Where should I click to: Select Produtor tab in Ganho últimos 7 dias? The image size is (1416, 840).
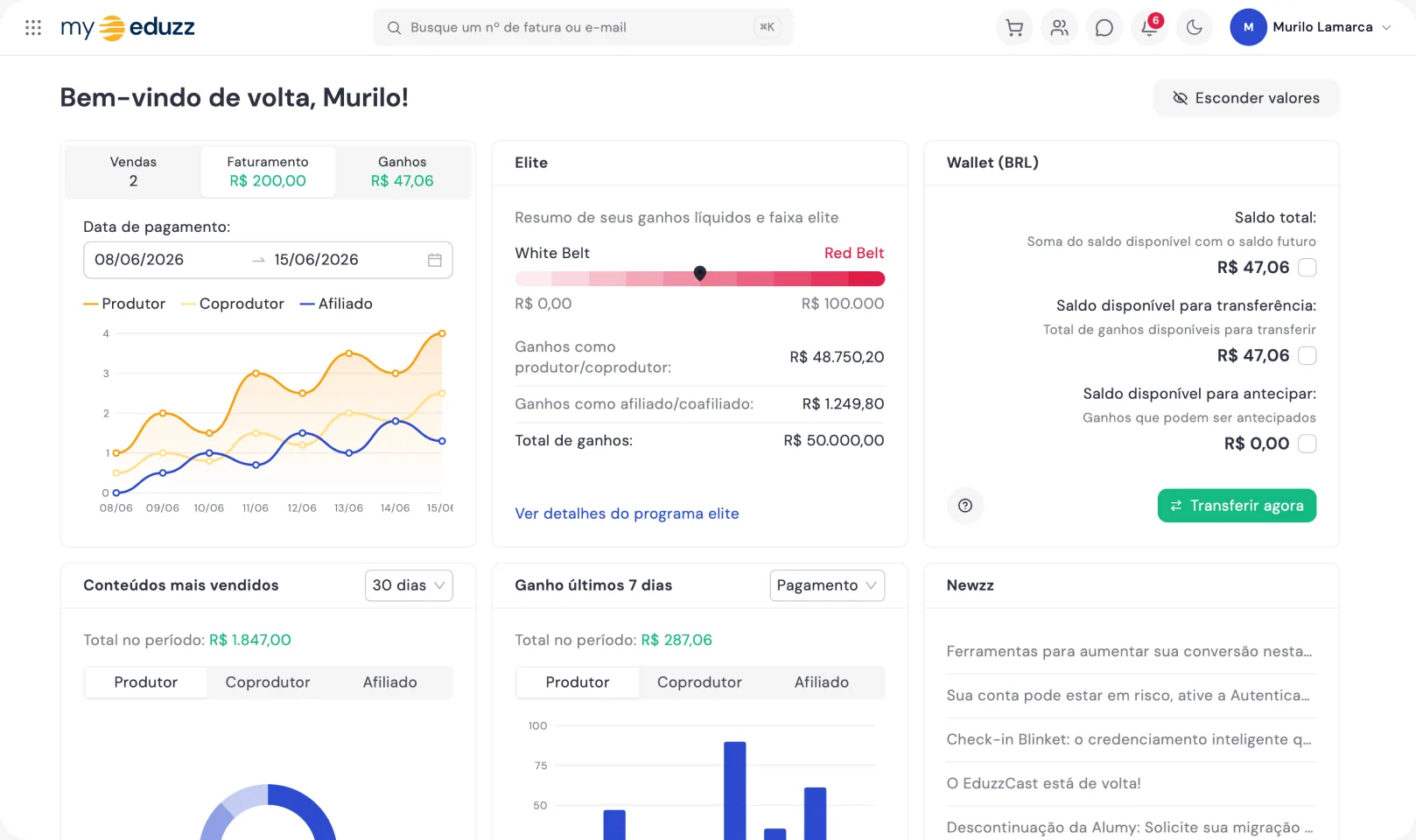pyautogui.click(x=578, y=682)
